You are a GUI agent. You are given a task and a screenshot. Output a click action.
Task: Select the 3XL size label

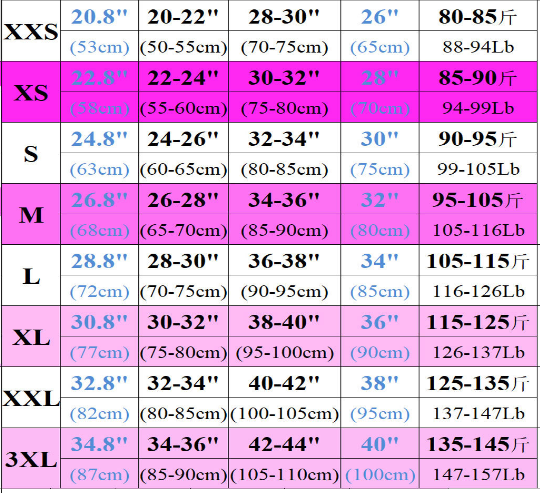point(31,459)
